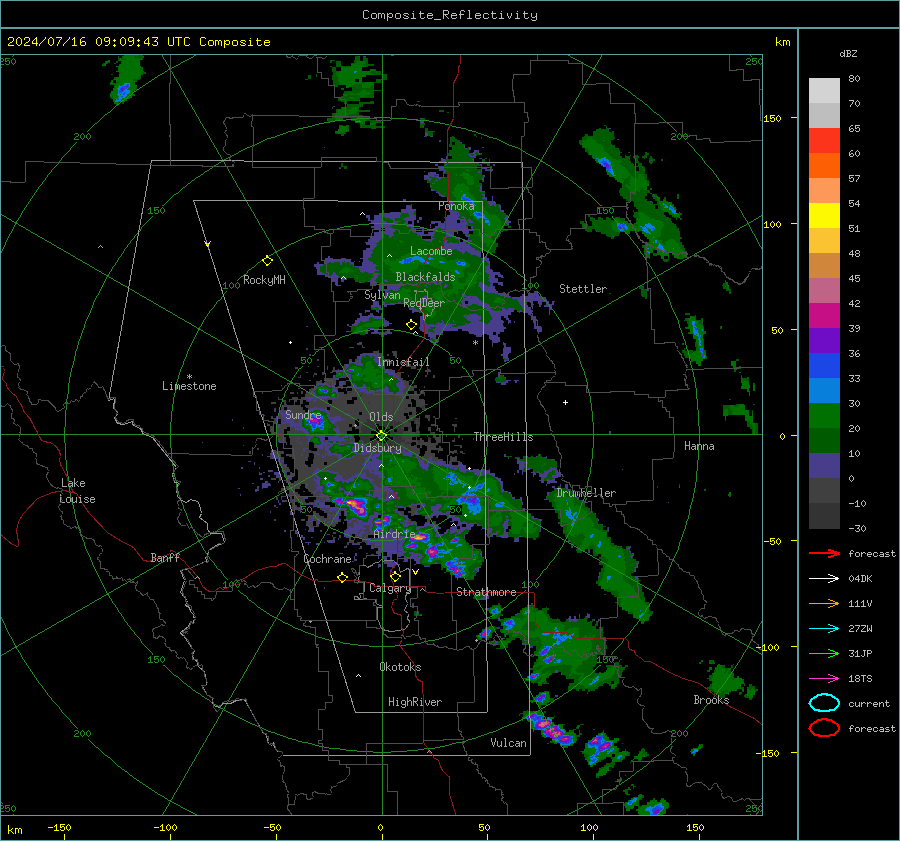Click the Drumheller town label
The width and height of the screenshot is (900, 841).
click(586, 493)
